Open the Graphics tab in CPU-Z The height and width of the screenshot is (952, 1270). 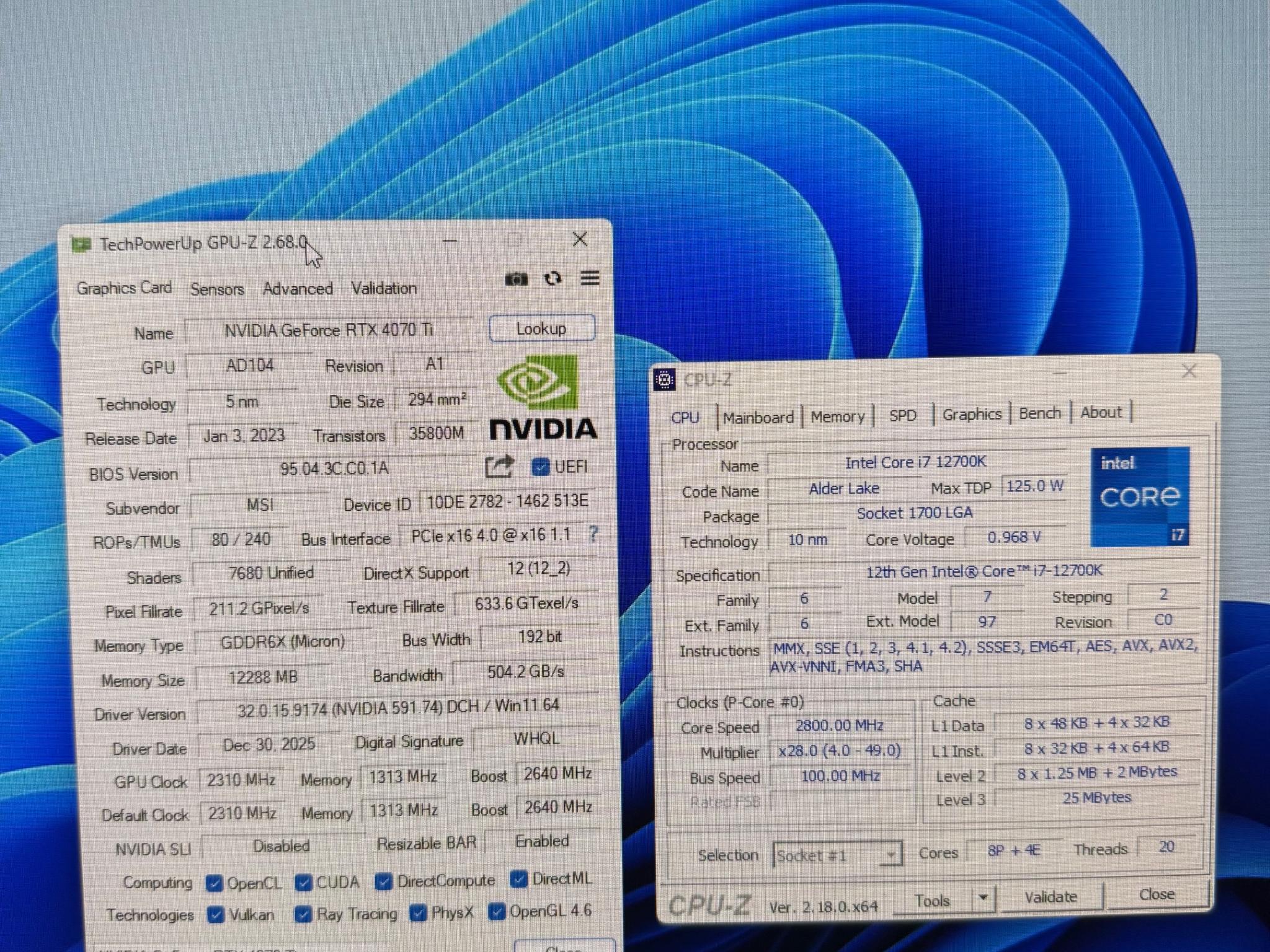click(972, 414)
